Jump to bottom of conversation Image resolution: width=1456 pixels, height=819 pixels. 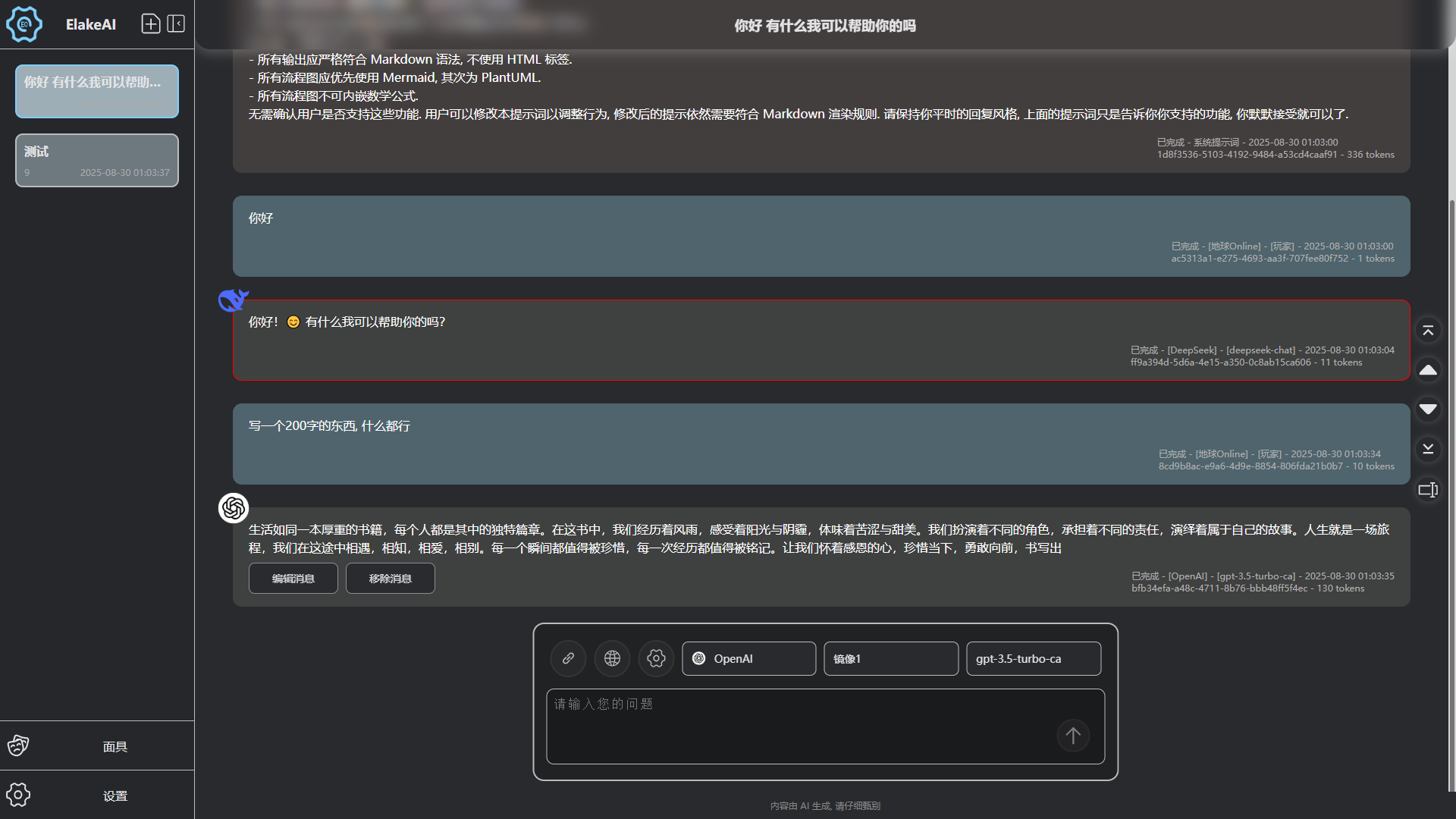pos(1428,449)
